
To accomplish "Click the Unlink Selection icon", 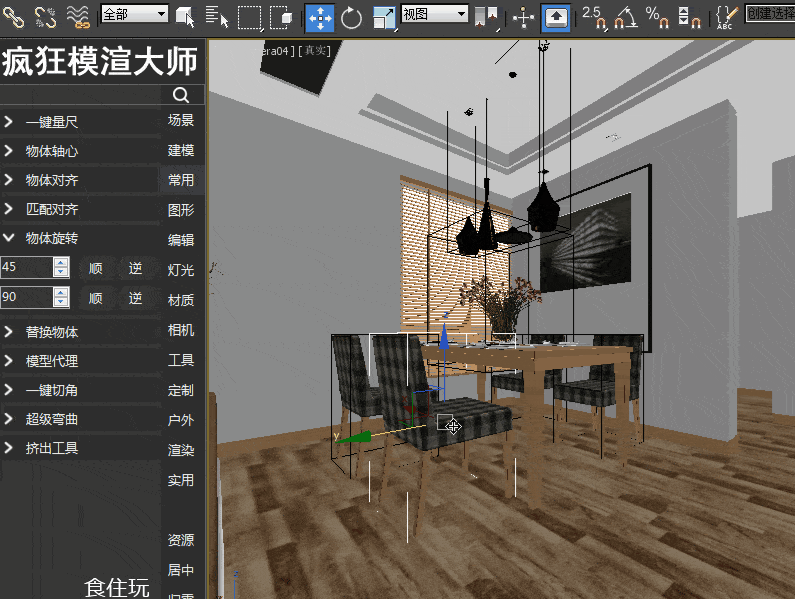I will (x=46, y=17).
